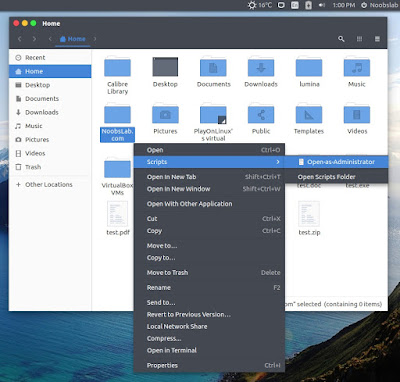The image size is (400, 382).
Task: Select the test.zip file icon
Action: pyautogui.click(x=309, y=214)
